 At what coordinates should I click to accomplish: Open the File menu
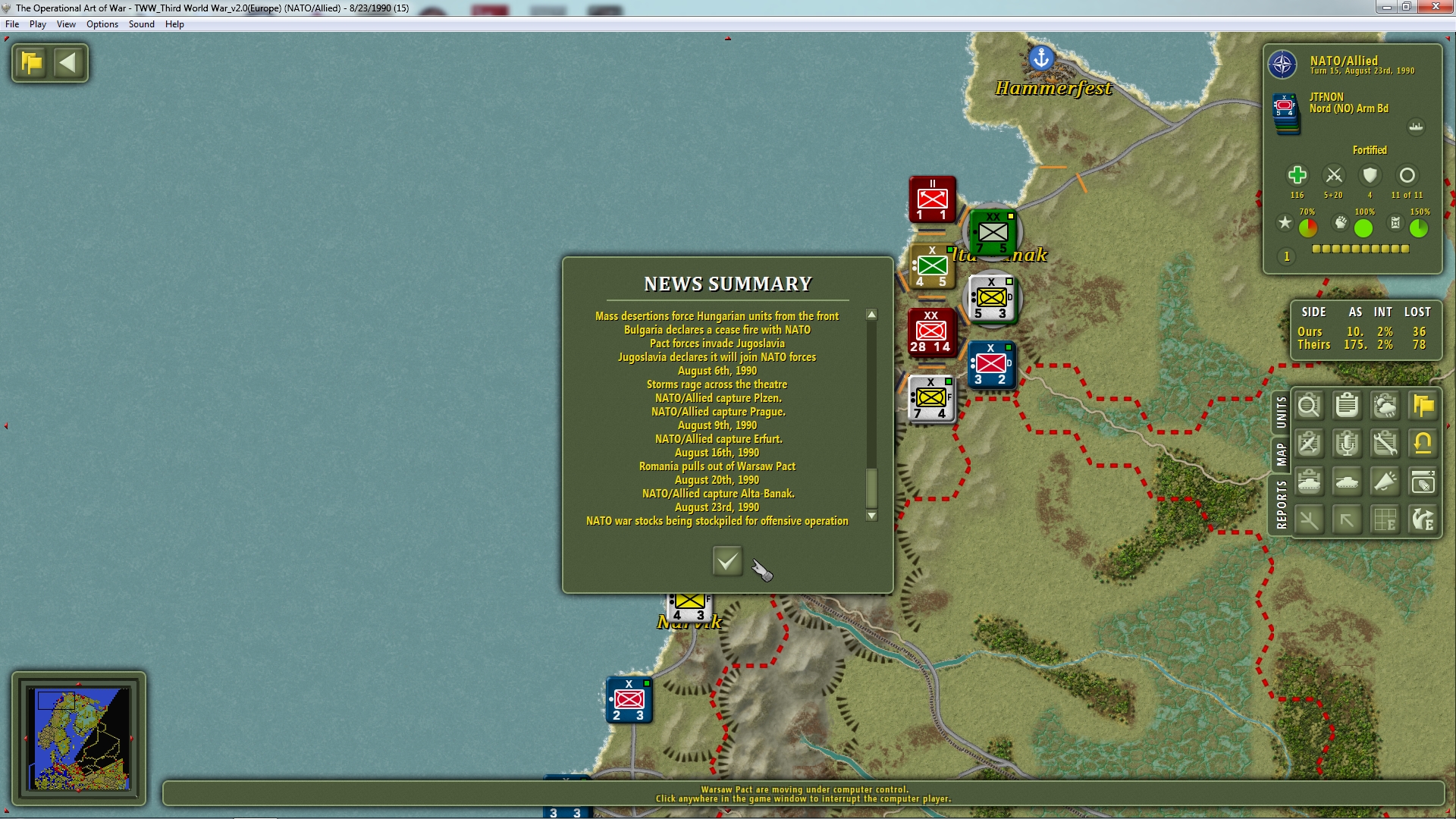[12, 24]
